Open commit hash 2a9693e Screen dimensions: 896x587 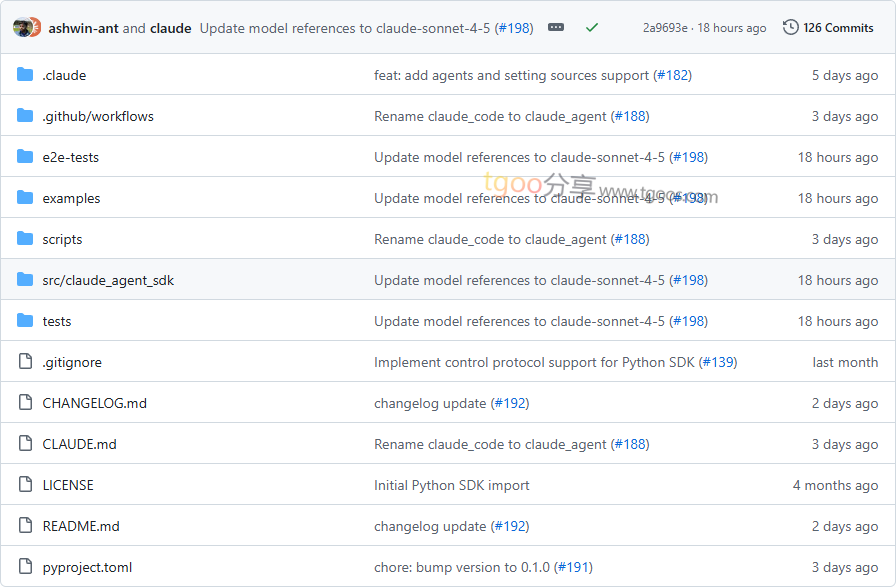(665, 28)
